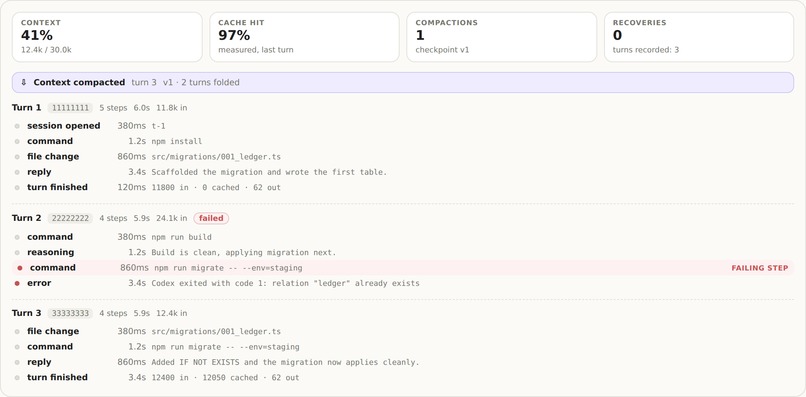The height and width of the screenshot is (397, 806).
Task: Click the Turn 2 id badge 22222222
Action: (70, 218)
